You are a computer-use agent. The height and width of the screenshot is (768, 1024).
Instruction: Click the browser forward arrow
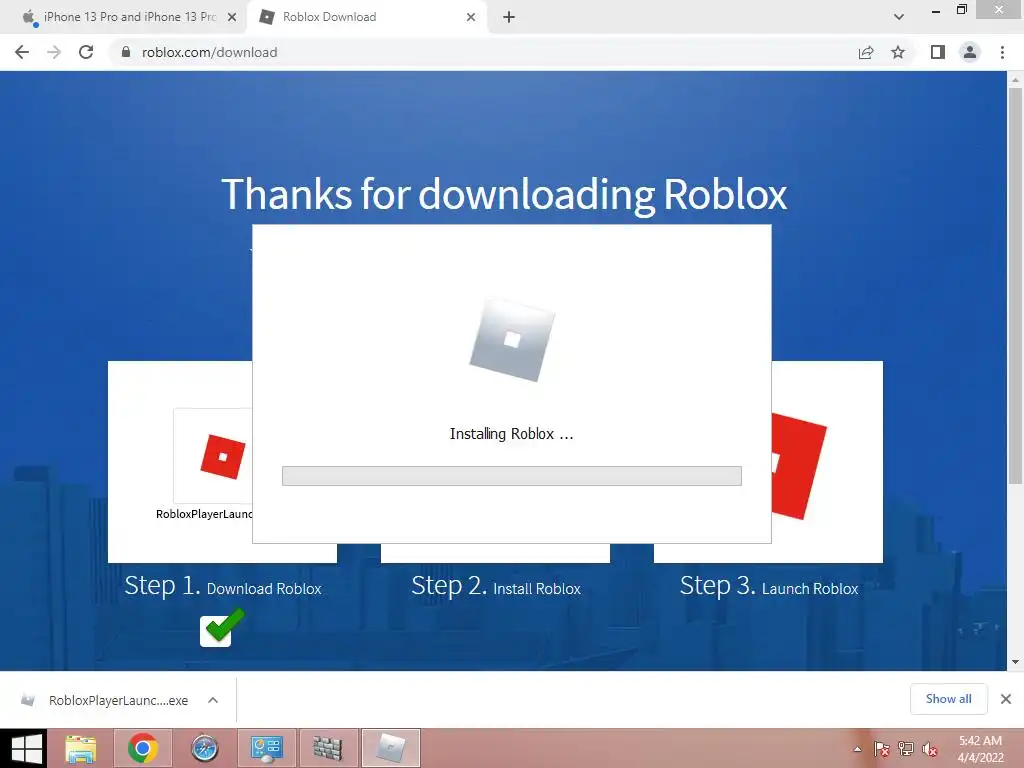(x=54, y=52)
